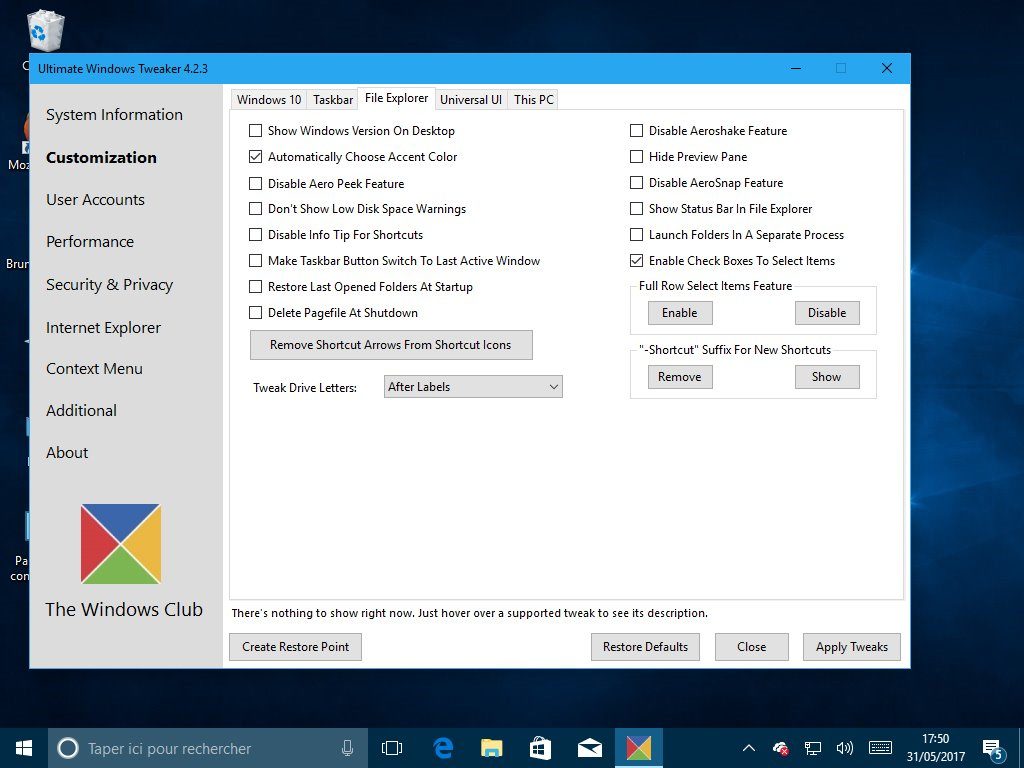Open File Explorer from the taskbar
Image resolution: width=1024 pixels, height=768 pixels.
coord(492,748)
